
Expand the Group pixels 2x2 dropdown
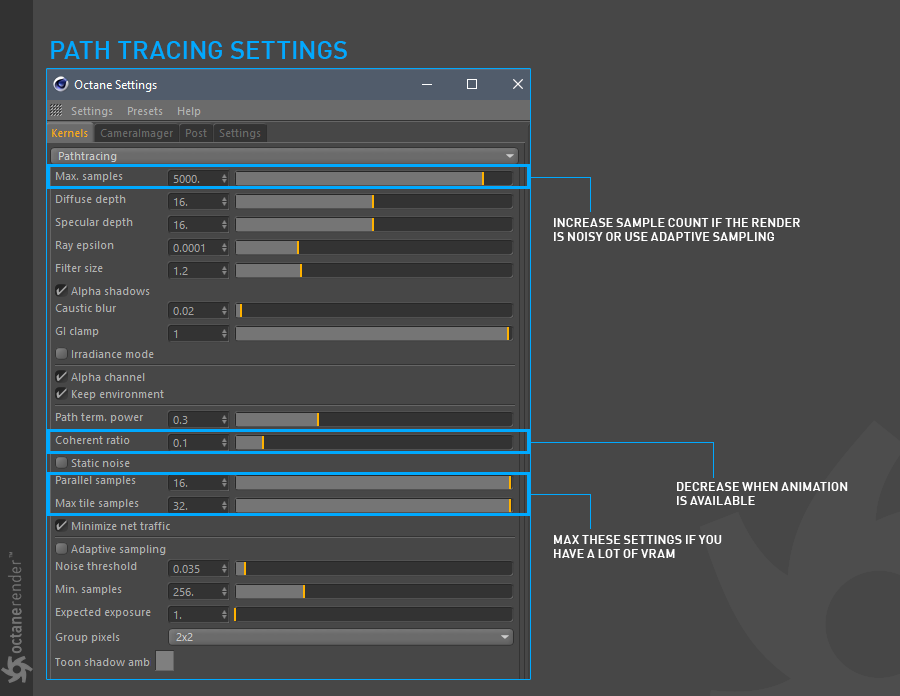340,637
